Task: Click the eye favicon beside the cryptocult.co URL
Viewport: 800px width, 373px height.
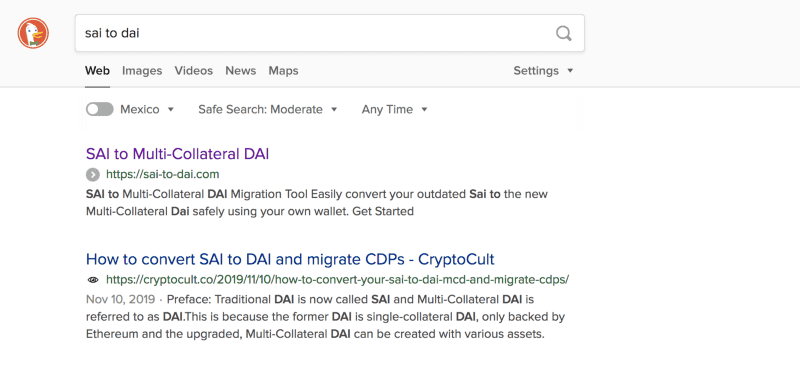Action: point(93,280)
